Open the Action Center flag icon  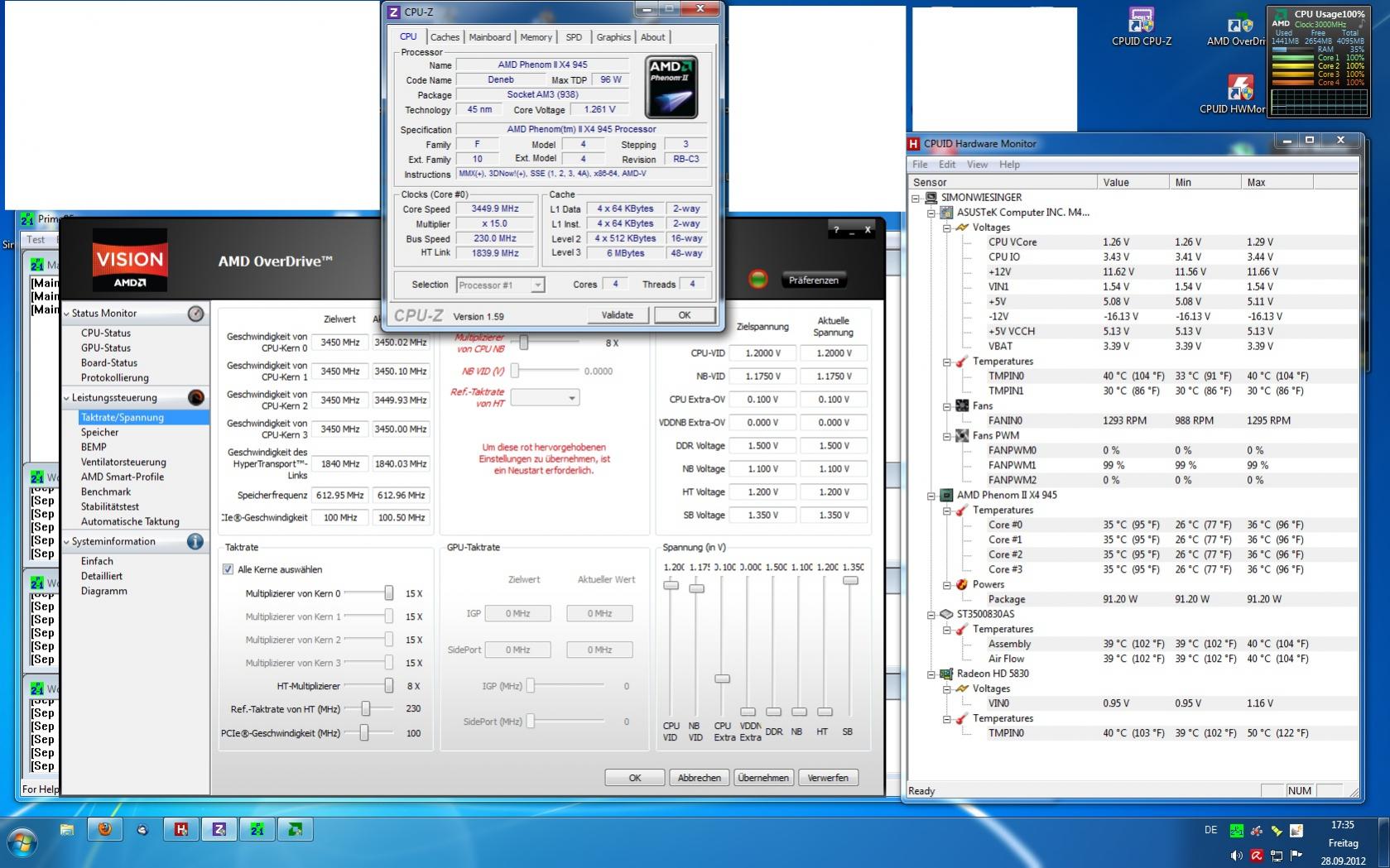coord(1296,856)
